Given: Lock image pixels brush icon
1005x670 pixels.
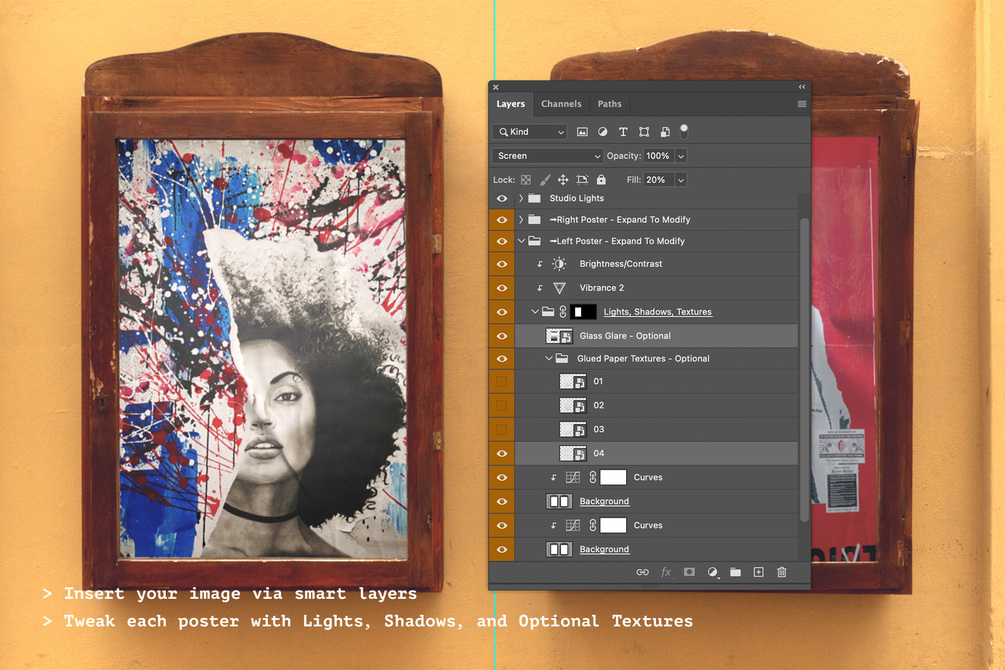Looking at the screenshot, I should click(x=545, y=180).
